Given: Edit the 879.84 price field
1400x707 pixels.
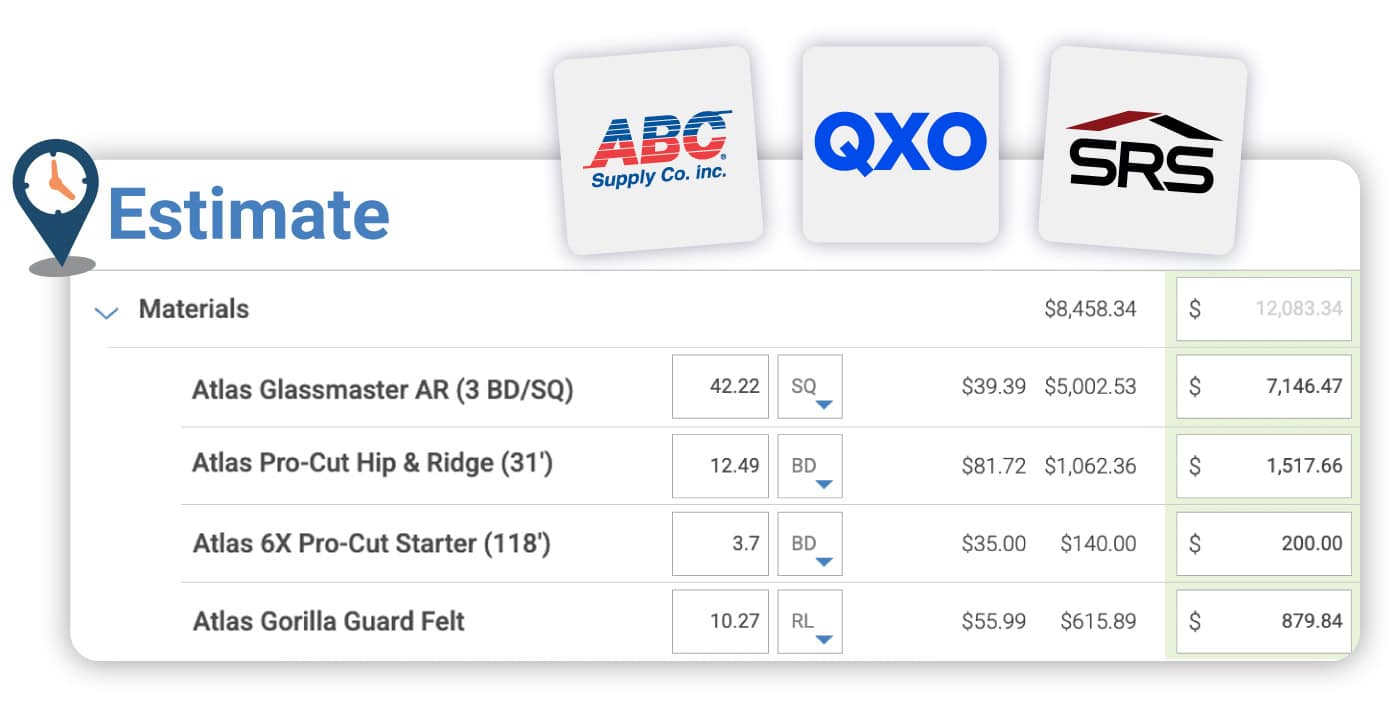Looking at the screenshot, I should pyautogui.click(x=1263, y=622).
